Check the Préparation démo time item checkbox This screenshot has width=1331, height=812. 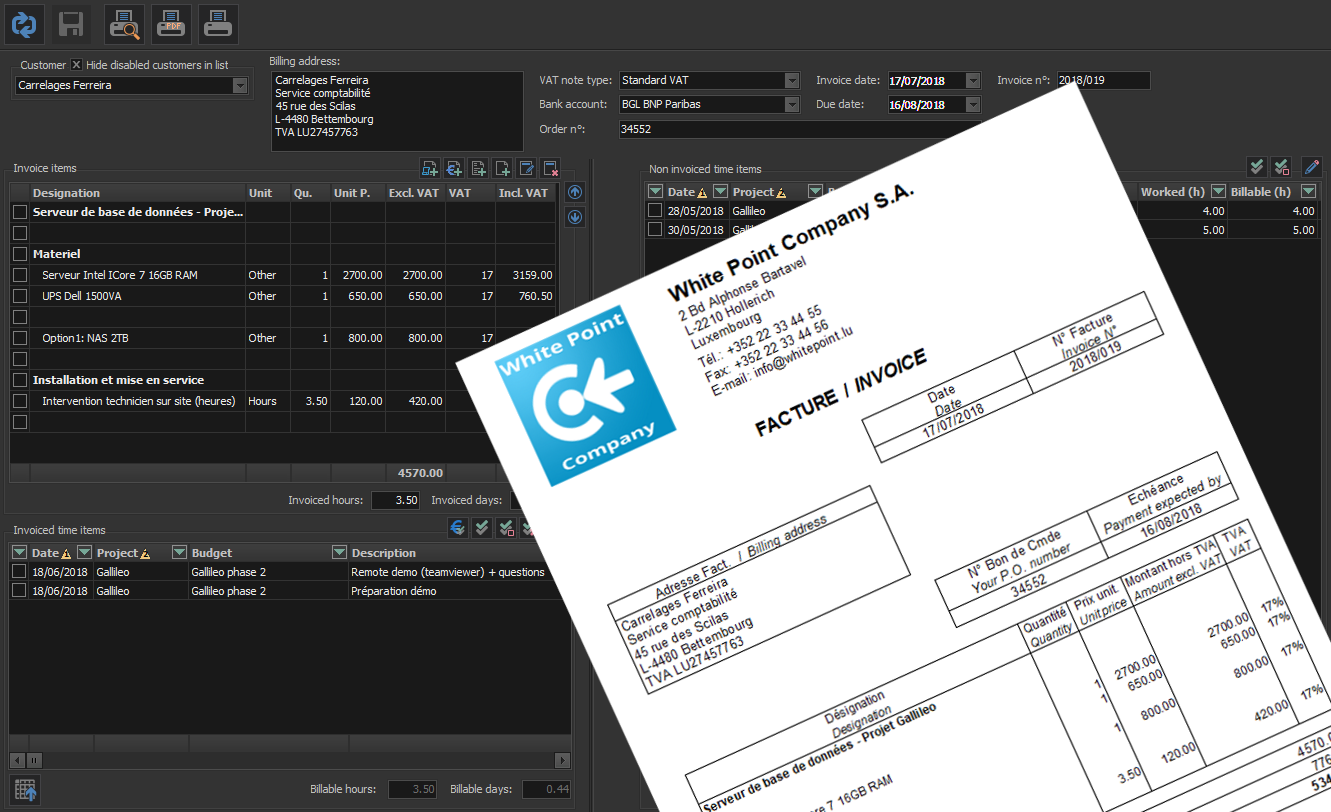20,591
